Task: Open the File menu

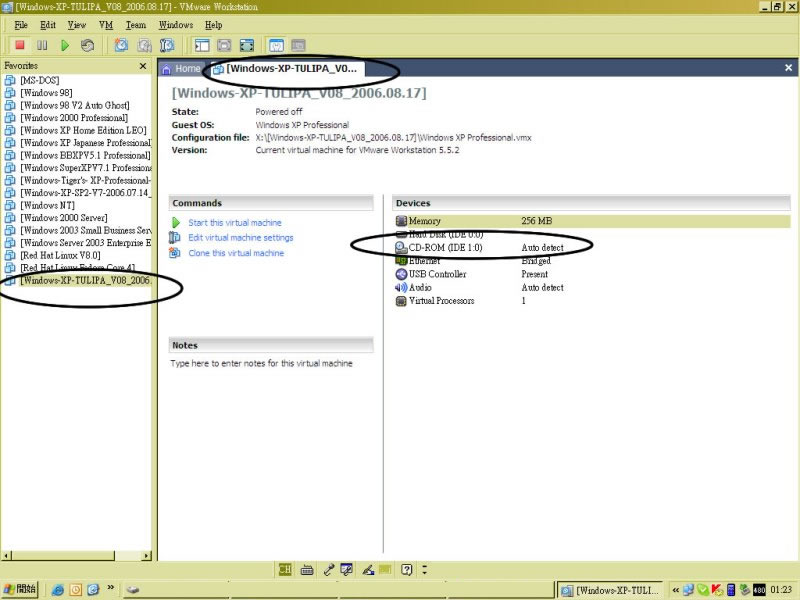Action: pyautogui.click(x=21, y=25)
